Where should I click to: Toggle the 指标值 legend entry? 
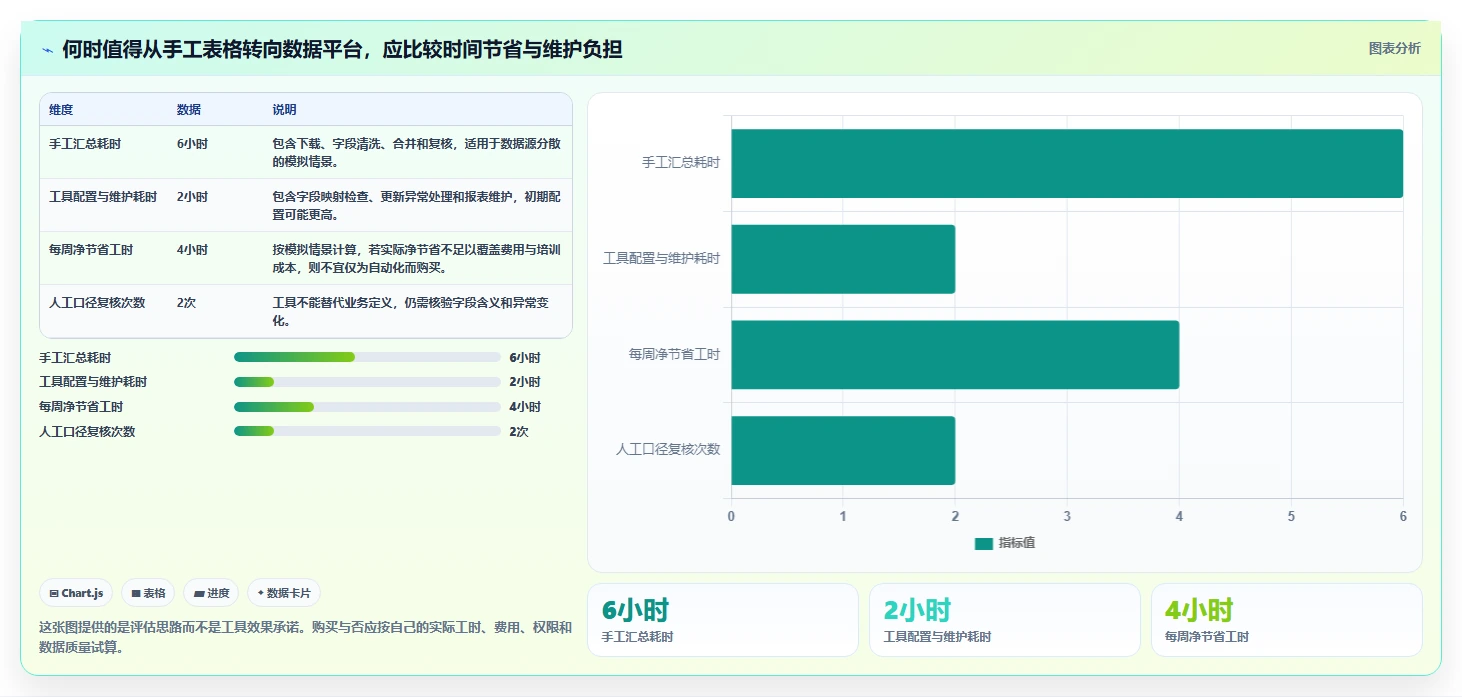coord(1005,543)
